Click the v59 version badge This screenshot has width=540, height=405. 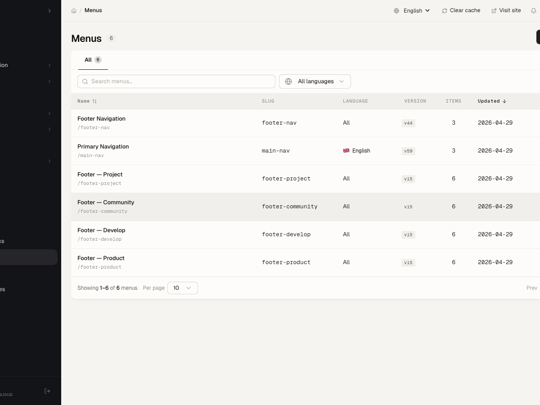408,151
